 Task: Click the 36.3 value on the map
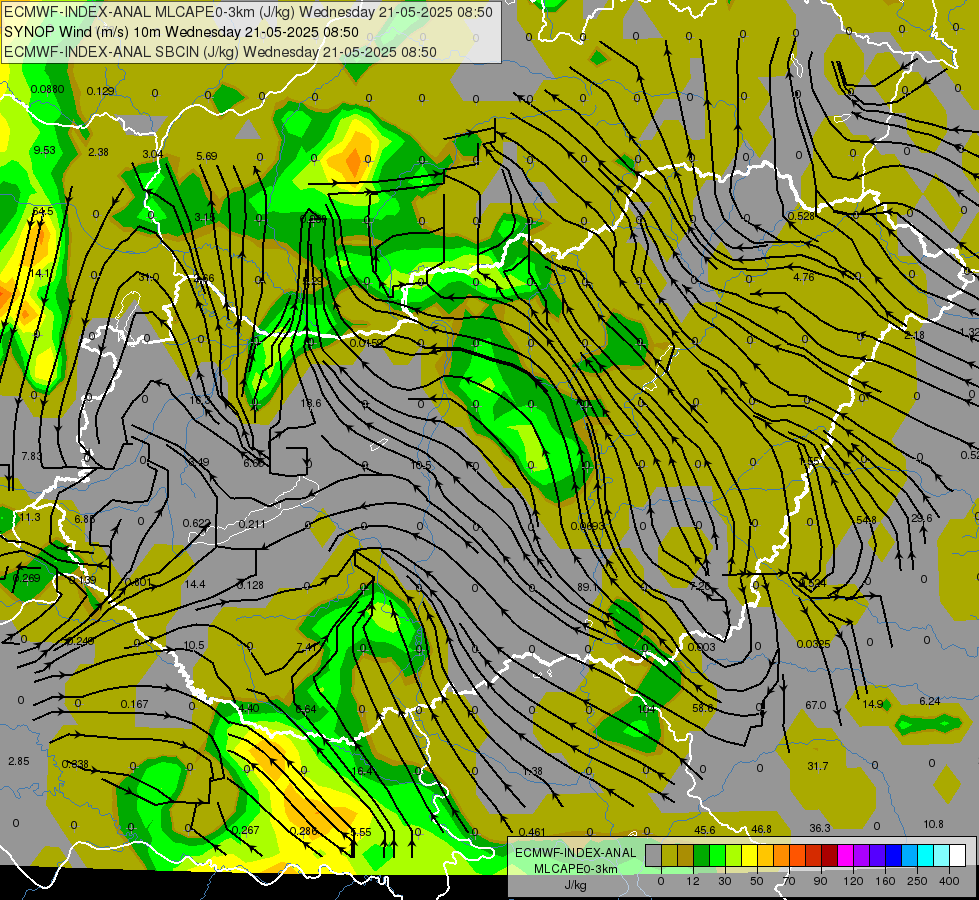pyautogui.click(x=820, y=828)
